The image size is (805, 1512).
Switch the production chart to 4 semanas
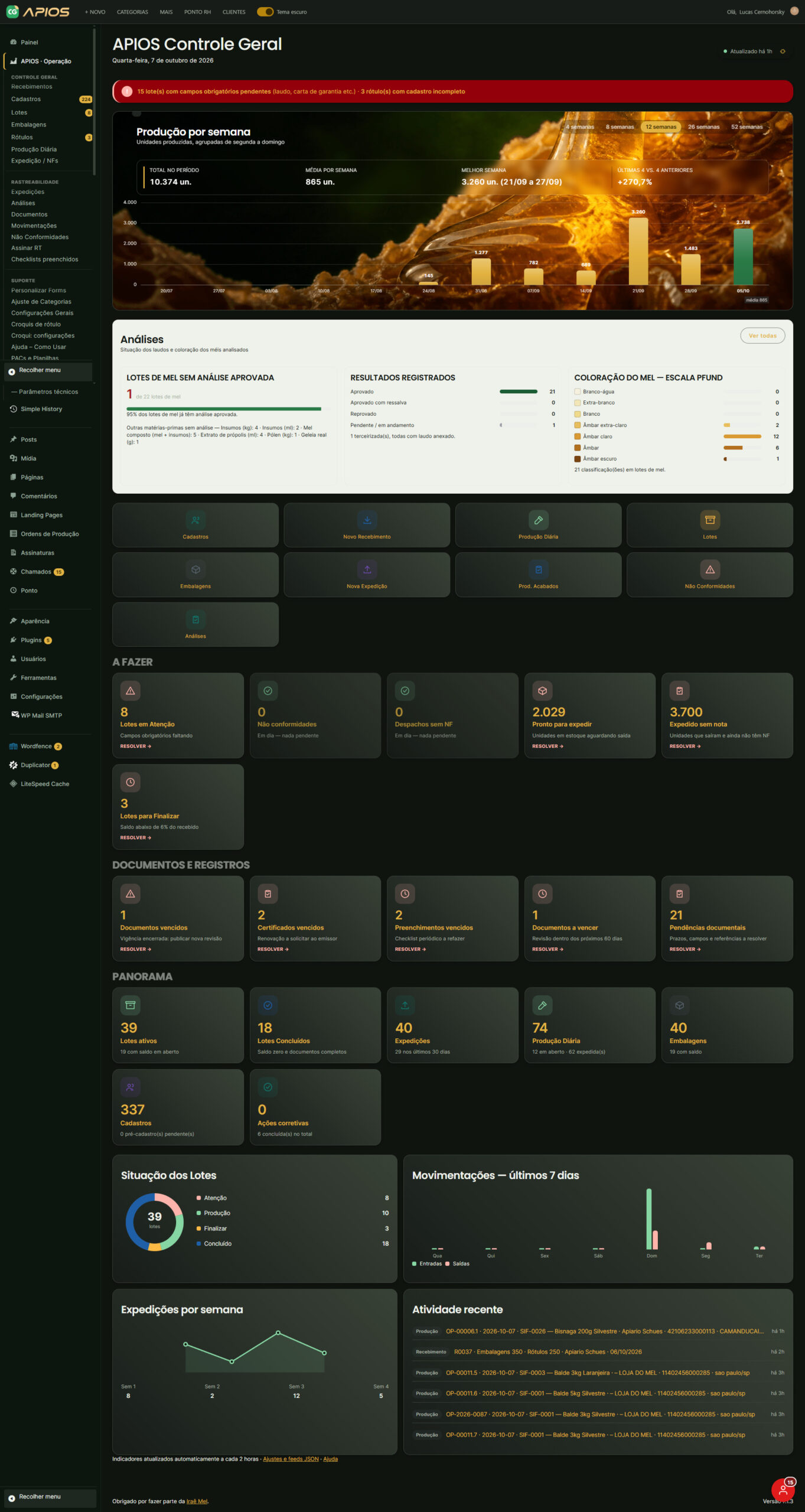click(x=580, y=127)
